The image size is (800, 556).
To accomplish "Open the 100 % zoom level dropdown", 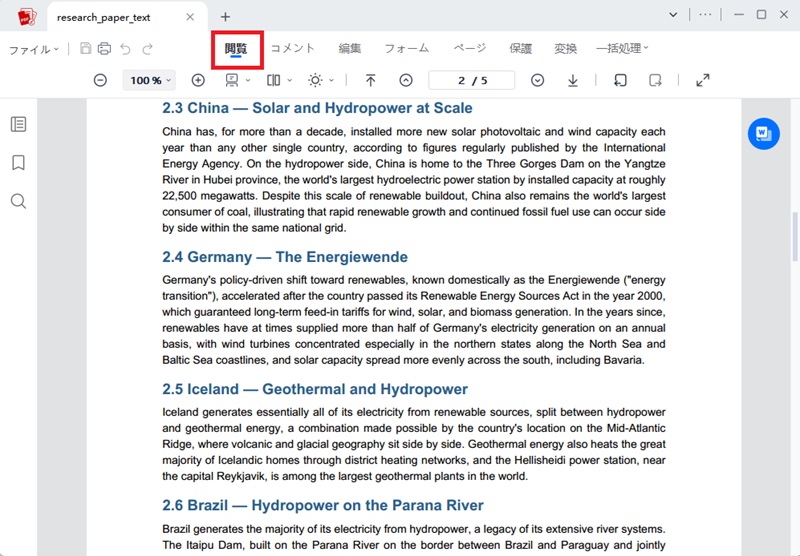I will tap(149, 80).
